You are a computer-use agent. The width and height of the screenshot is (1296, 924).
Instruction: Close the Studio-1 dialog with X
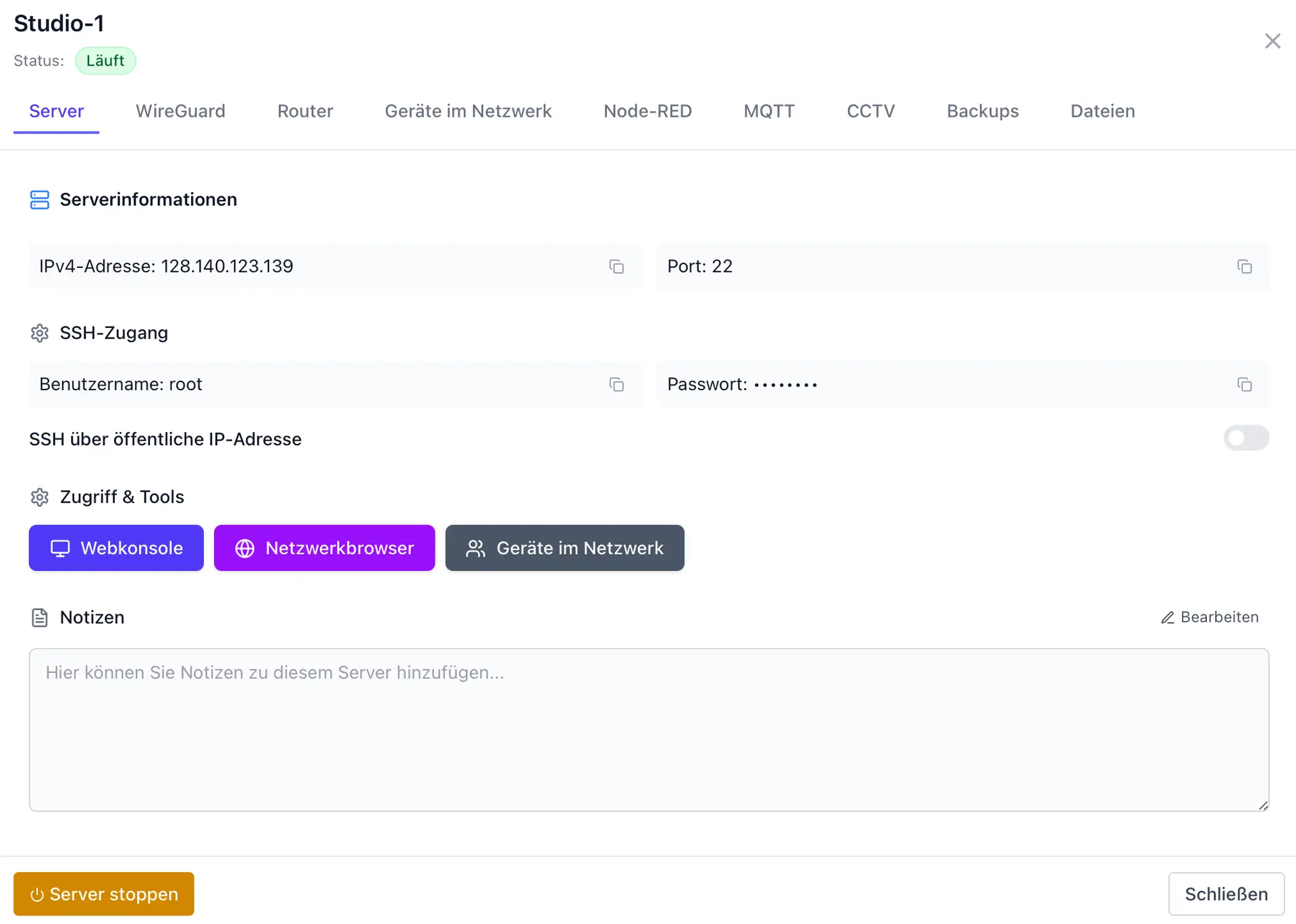(x=1272, y=41)
